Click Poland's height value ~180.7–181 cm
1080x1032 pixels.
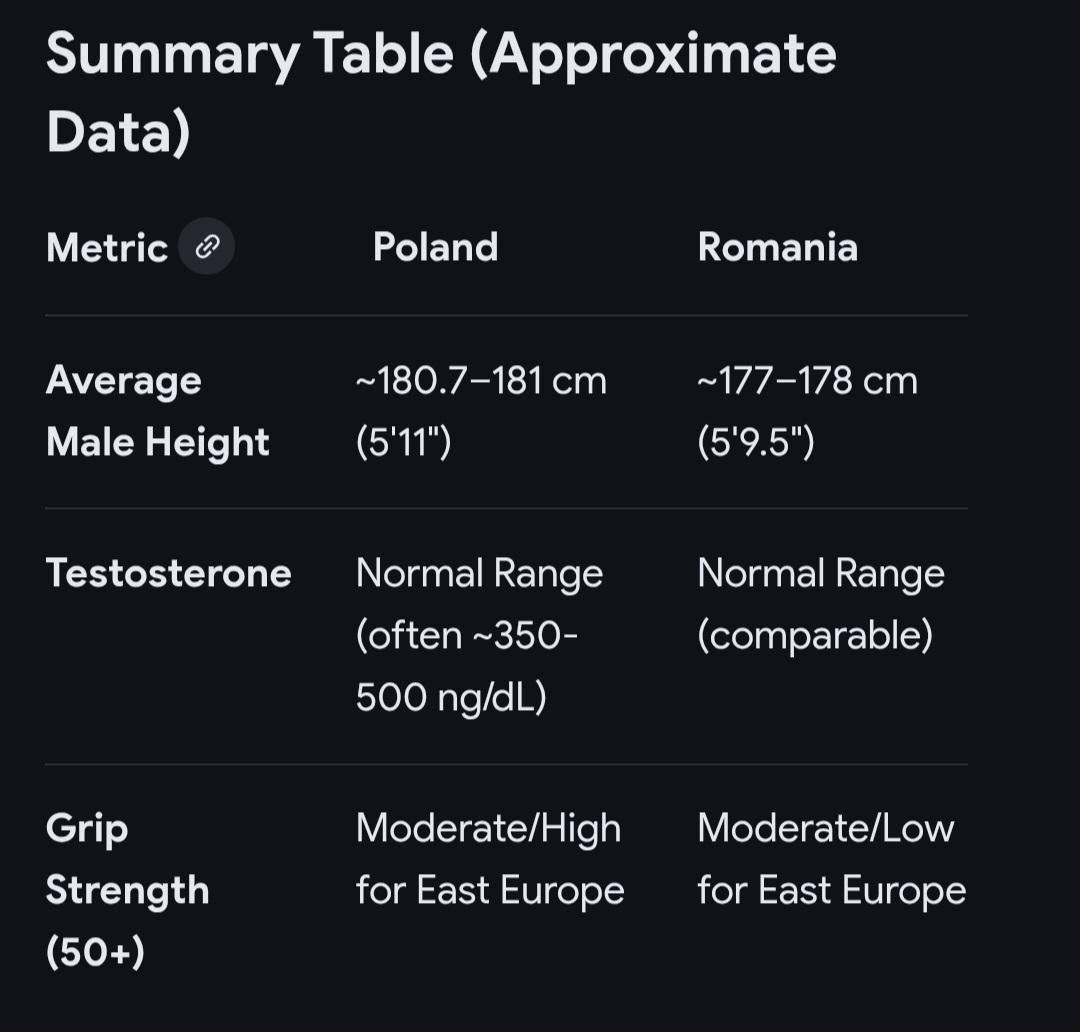pos(481,381)
